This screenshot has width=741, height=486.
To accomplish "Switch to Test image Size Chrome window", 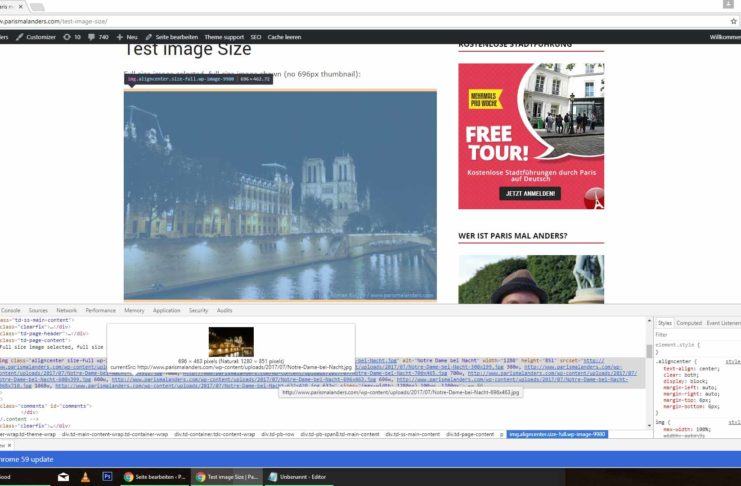I will tap(227, 477).
